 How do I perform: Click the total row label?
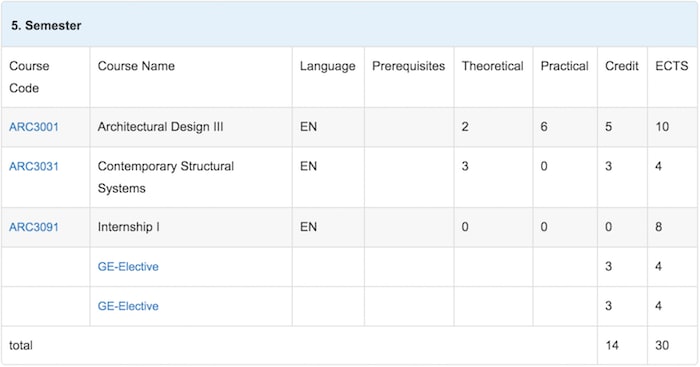click(21, 346)
